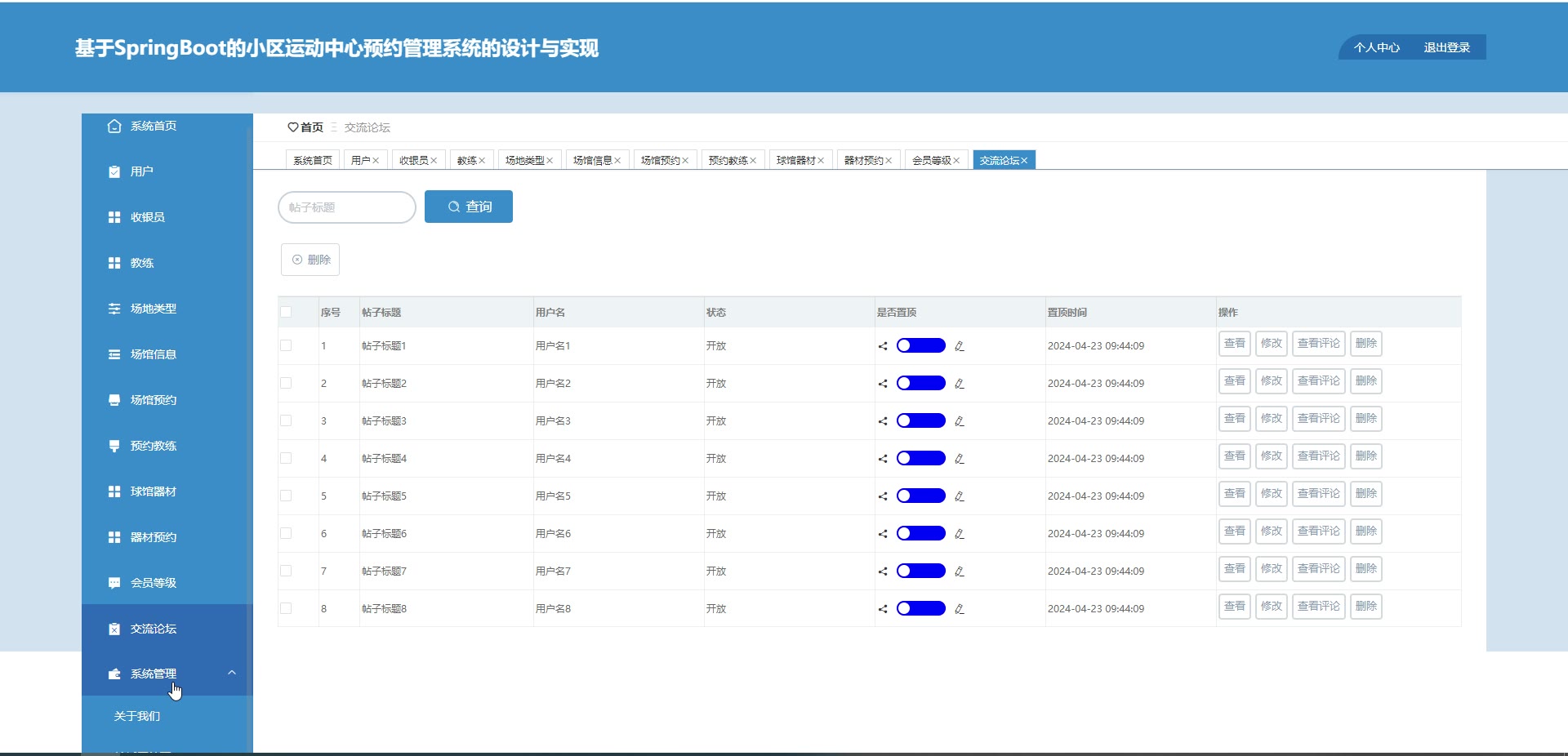Image resolution: width=1568 pixels, height=756 pixels.
Task: Switch to the 会员等级 tab
Action: click(931, 161)
